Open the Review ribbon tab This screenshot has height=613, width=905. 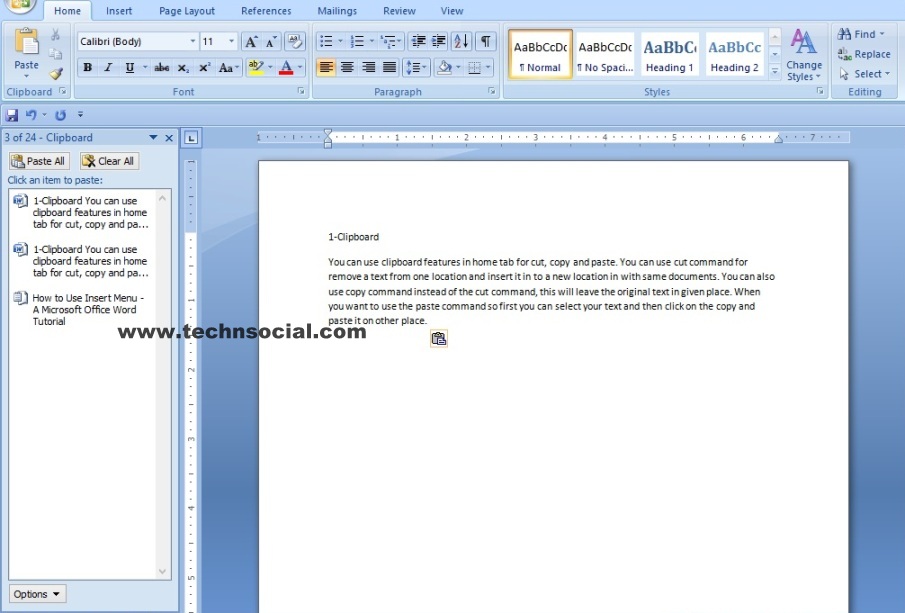click(x=399, y=10)
